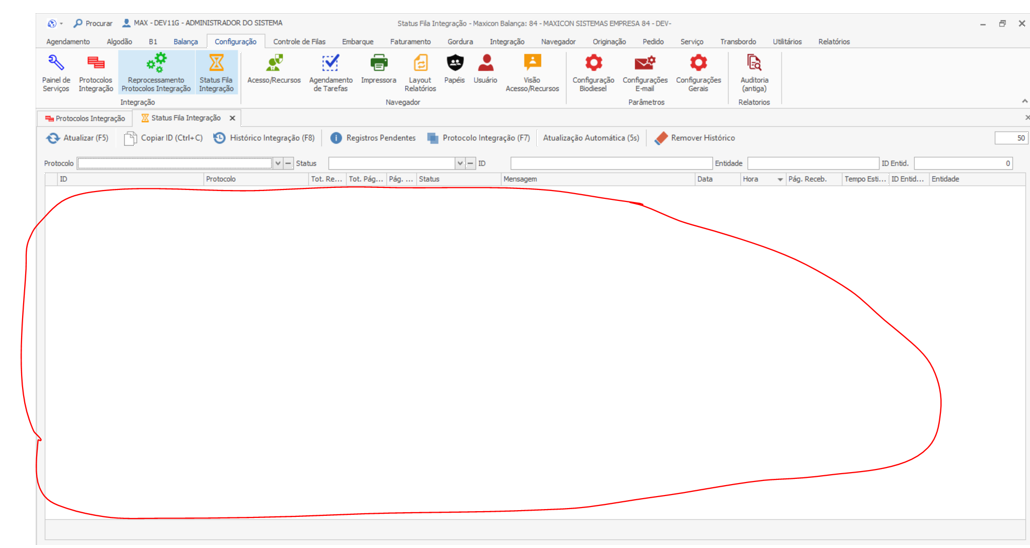Show Registros Pendentes info button
This screenshot has height=548, width=1030.
coord(373,138)
